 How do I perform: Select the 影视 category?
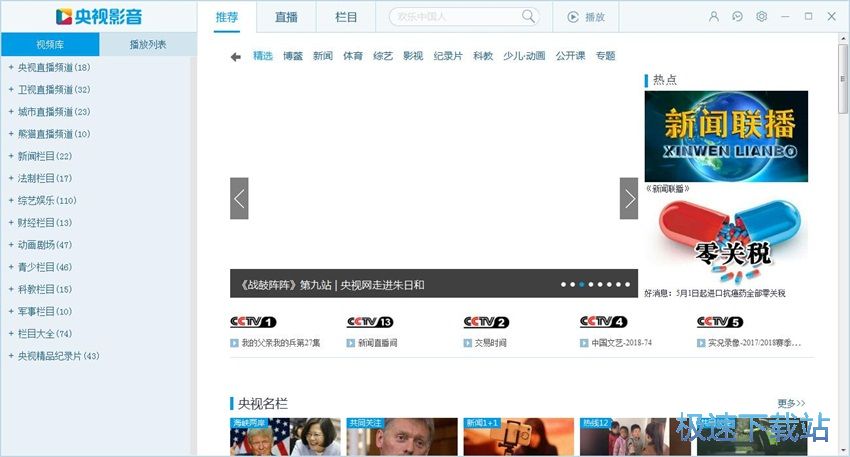pos(413,56)
